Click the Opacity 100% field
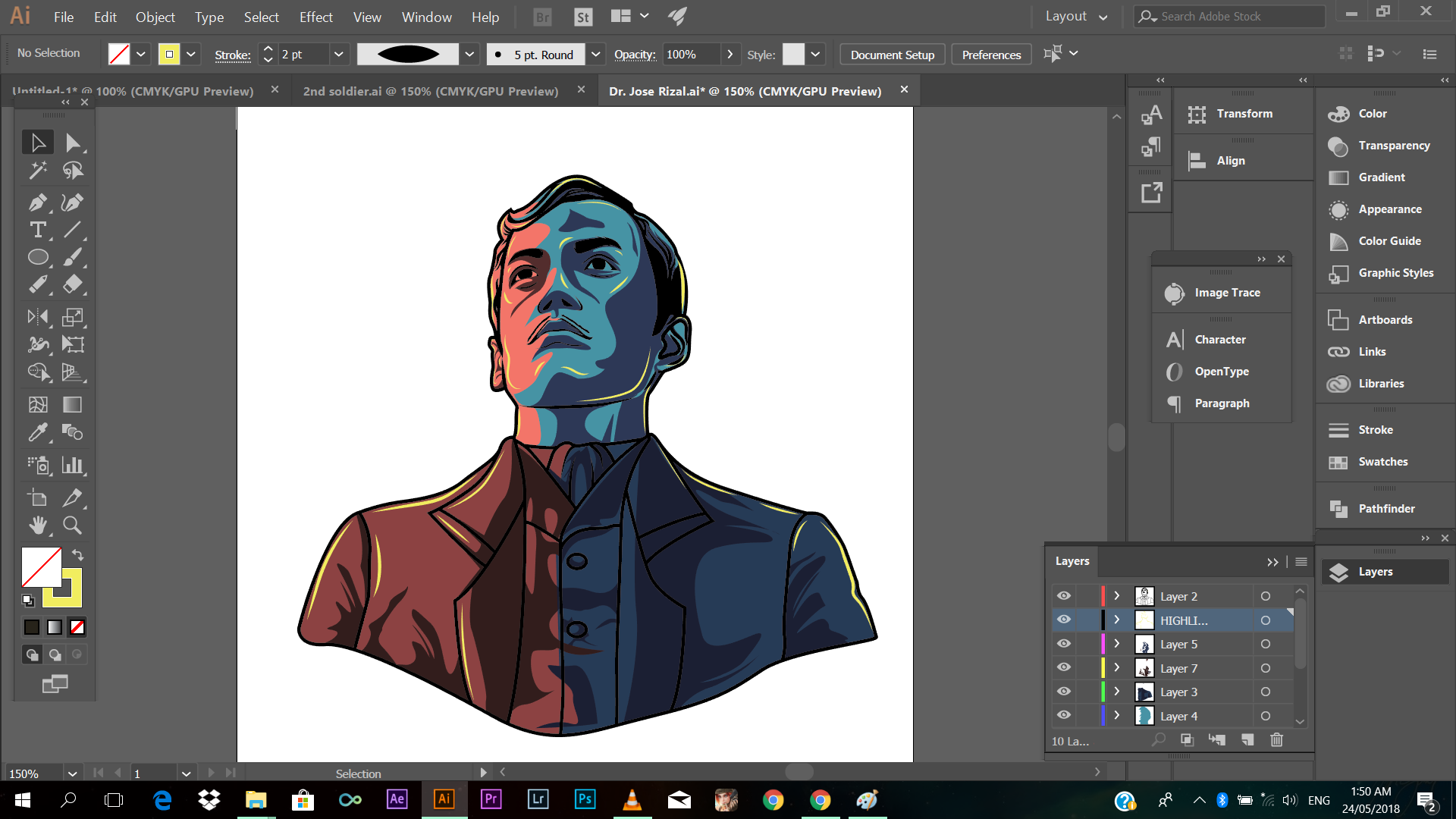 click(691, 54)
